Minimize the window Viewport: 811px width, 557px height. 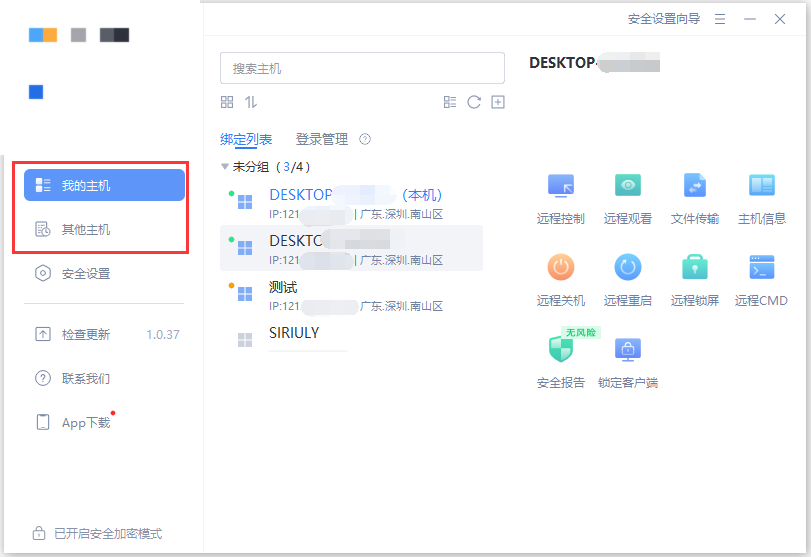(749, 20)
